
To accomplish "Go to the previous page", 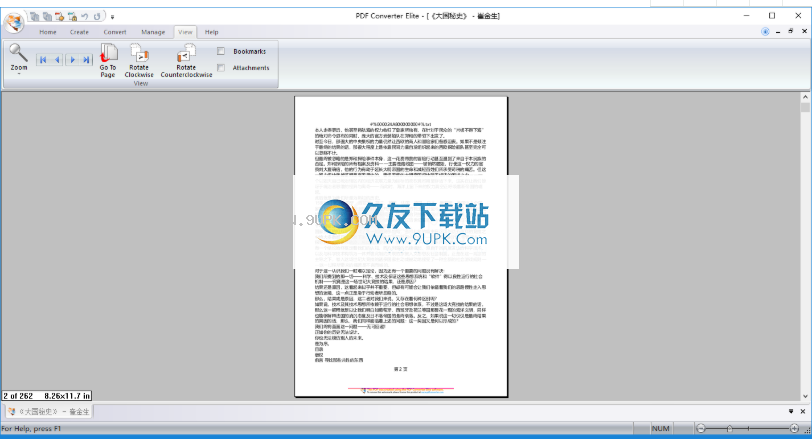I will (x=57, y=60).
